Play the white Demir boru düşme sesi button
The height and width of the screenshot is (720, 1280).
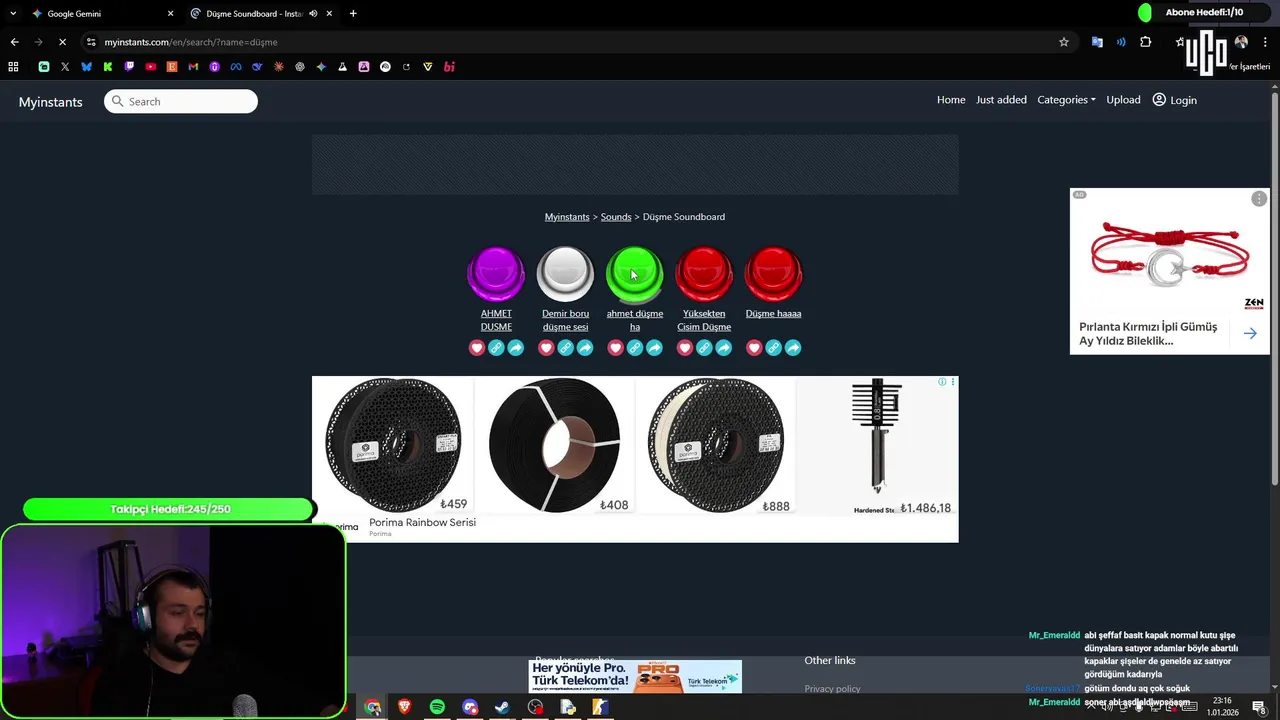(x=565, y=274)
